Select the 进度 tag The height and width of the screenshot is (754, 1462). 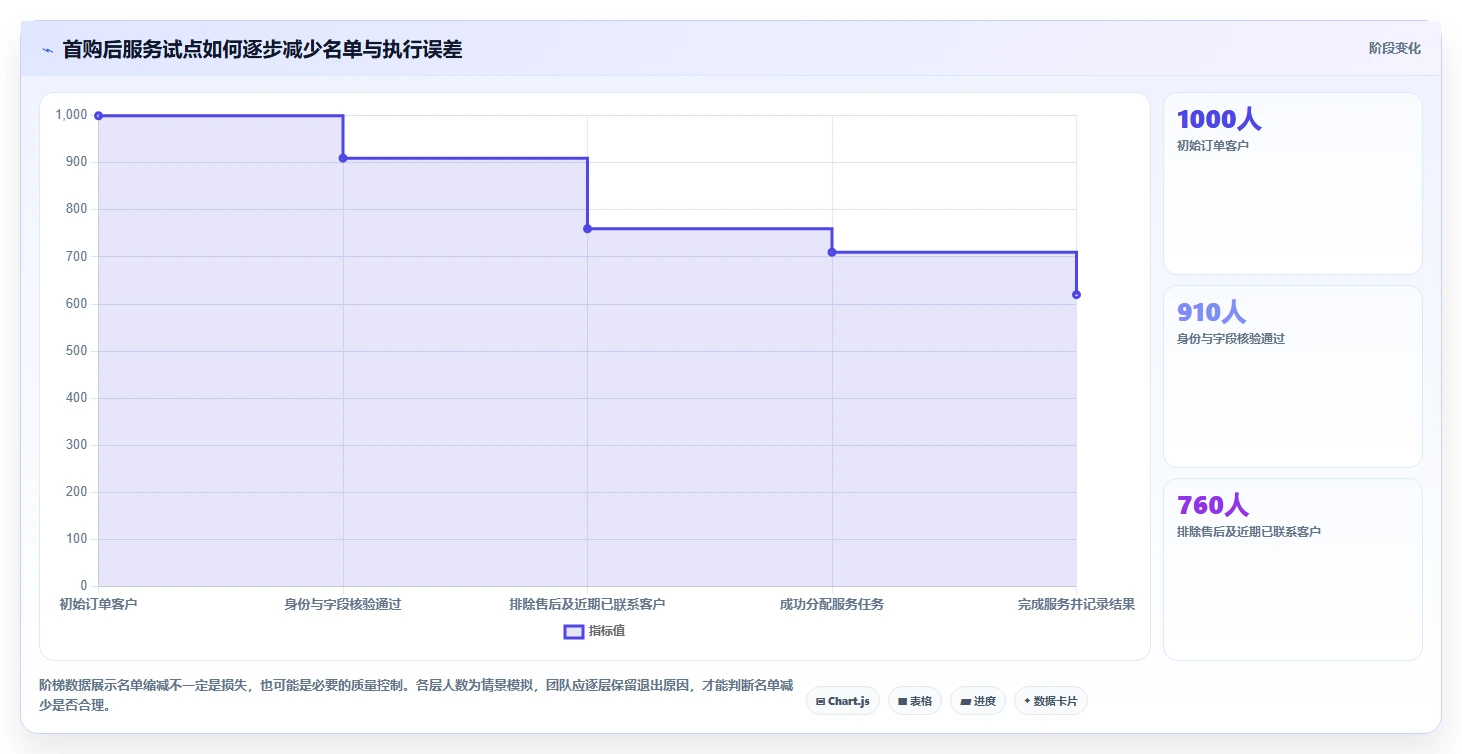pos(977,701)
